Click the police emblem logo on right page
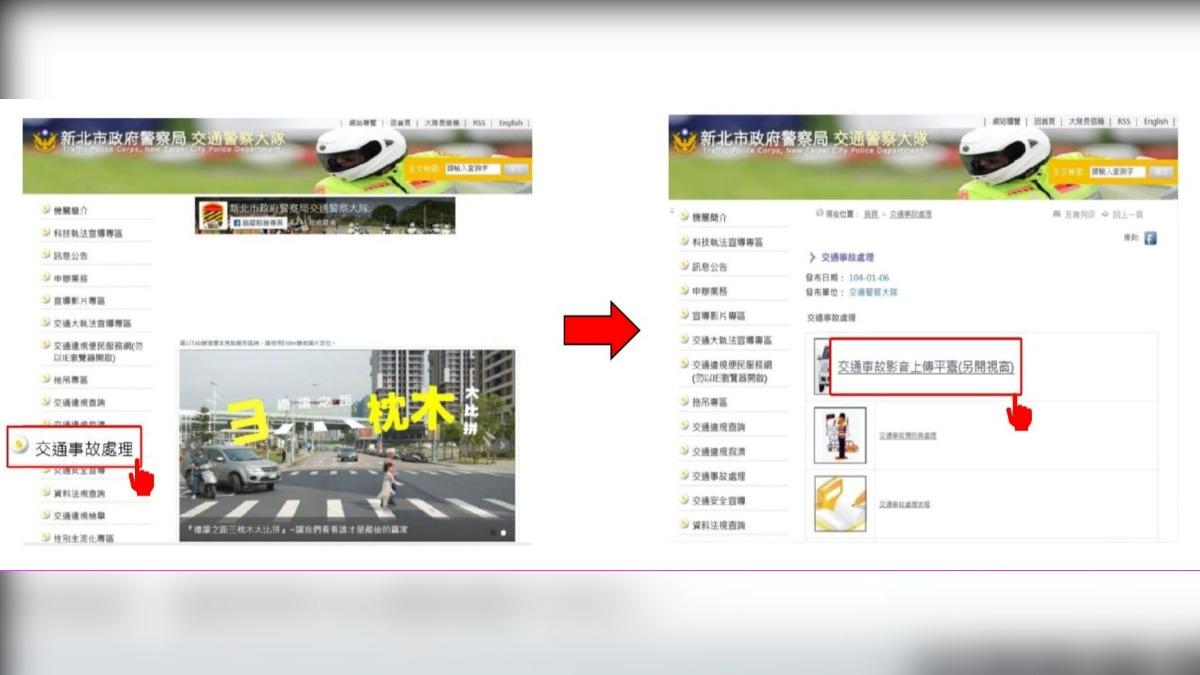This screenshot has height=675, width=1200. (x=684, y=140)
